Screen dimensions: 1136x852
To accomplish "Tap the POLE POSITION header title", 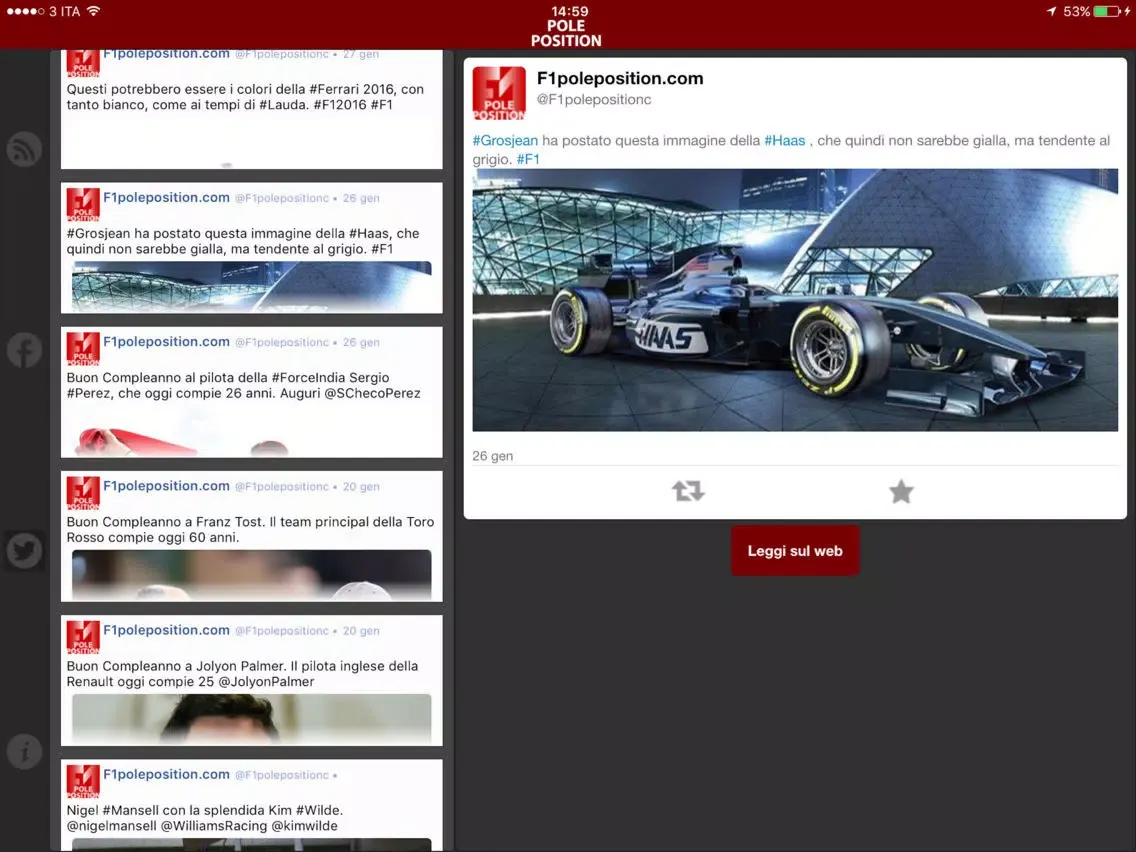I will (x=567, y=33).
